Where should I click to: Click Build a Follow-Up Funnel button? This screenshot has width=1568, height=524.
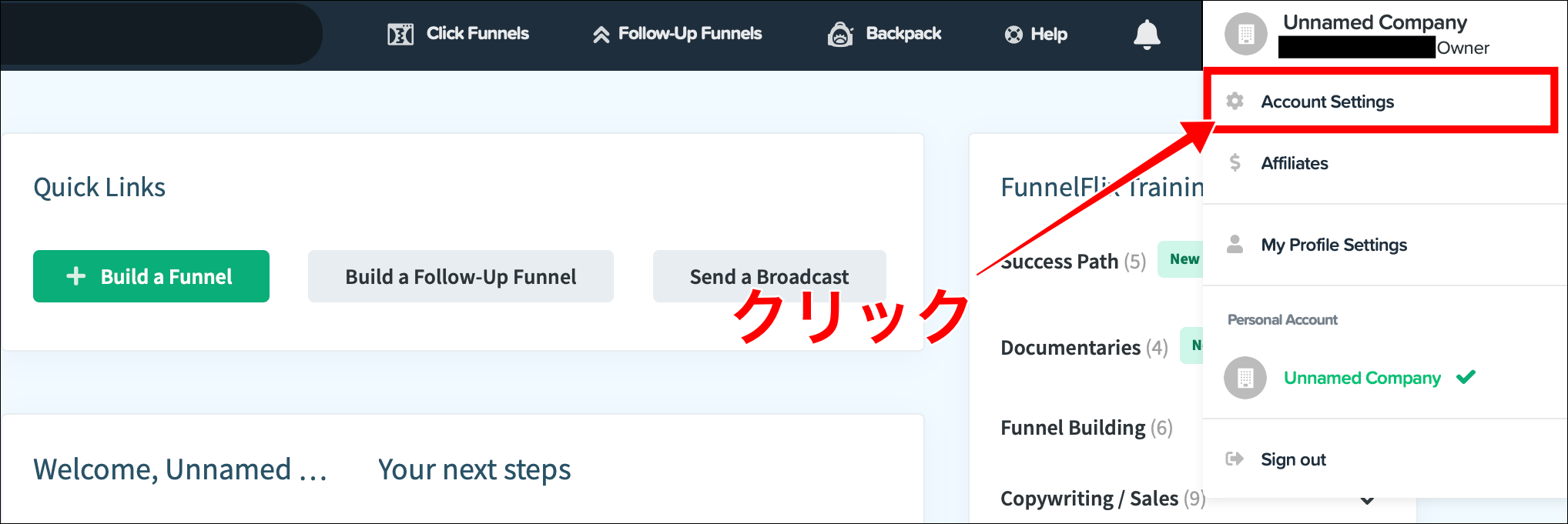[x=461, y=276]
